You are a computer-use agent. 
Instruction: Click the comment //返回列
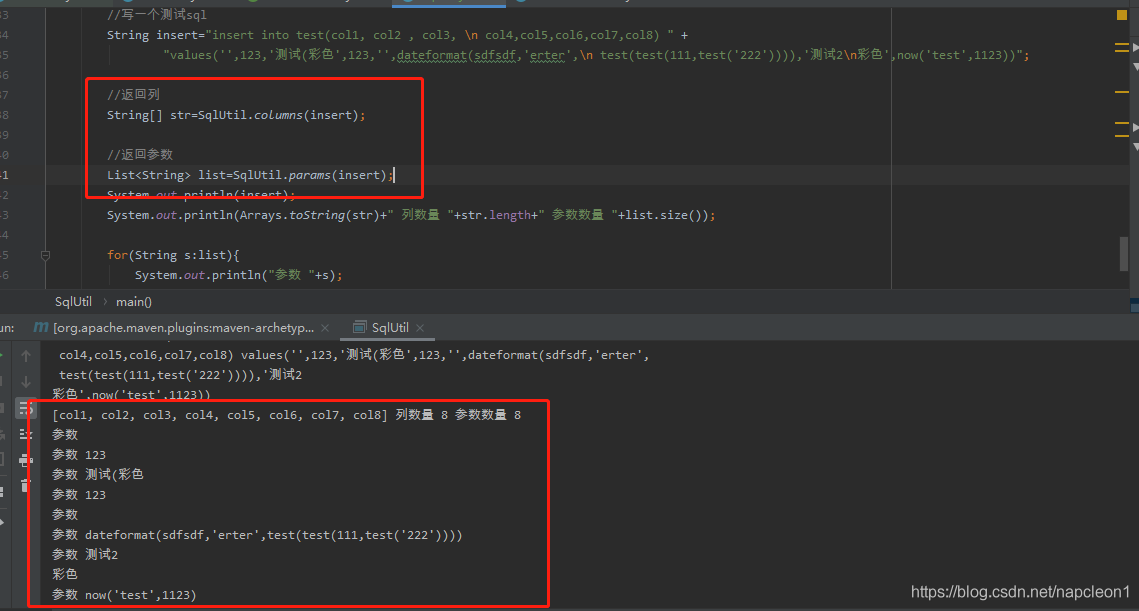(133, 94)
